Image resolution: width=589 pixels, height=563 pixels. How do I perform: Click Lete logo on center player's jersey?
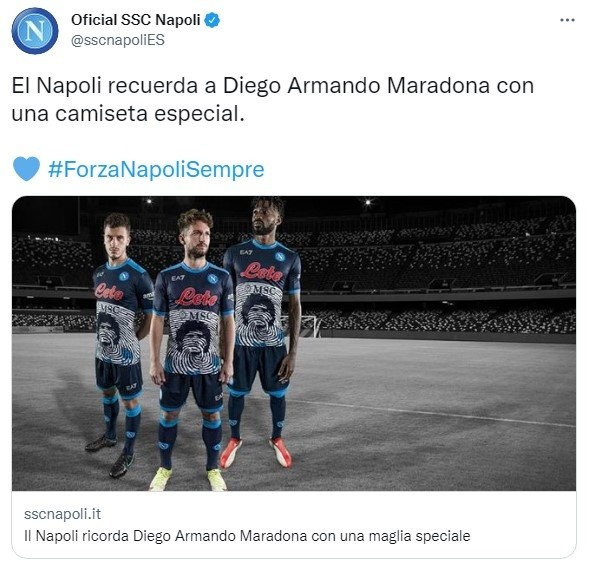tap(196, 297)
